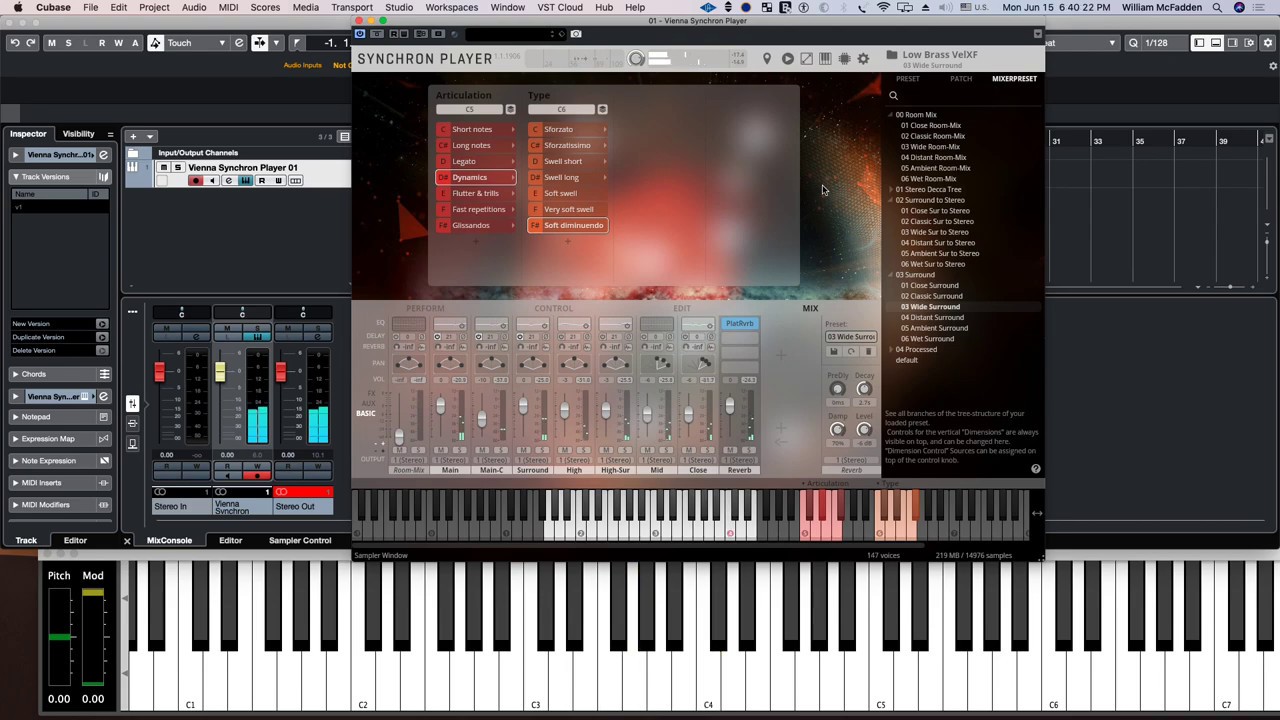Click the Notepad section icon in Inspector
The height and width of the screenshot is (720, 1280).
click(x=104, y=417)
